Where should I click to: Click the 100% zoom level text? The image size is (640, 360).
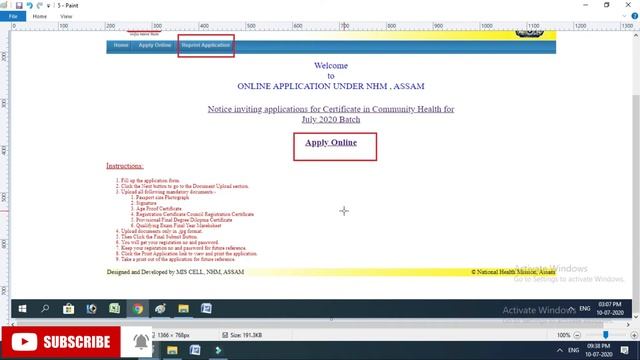pyautogui.click(x=564, y=335)
